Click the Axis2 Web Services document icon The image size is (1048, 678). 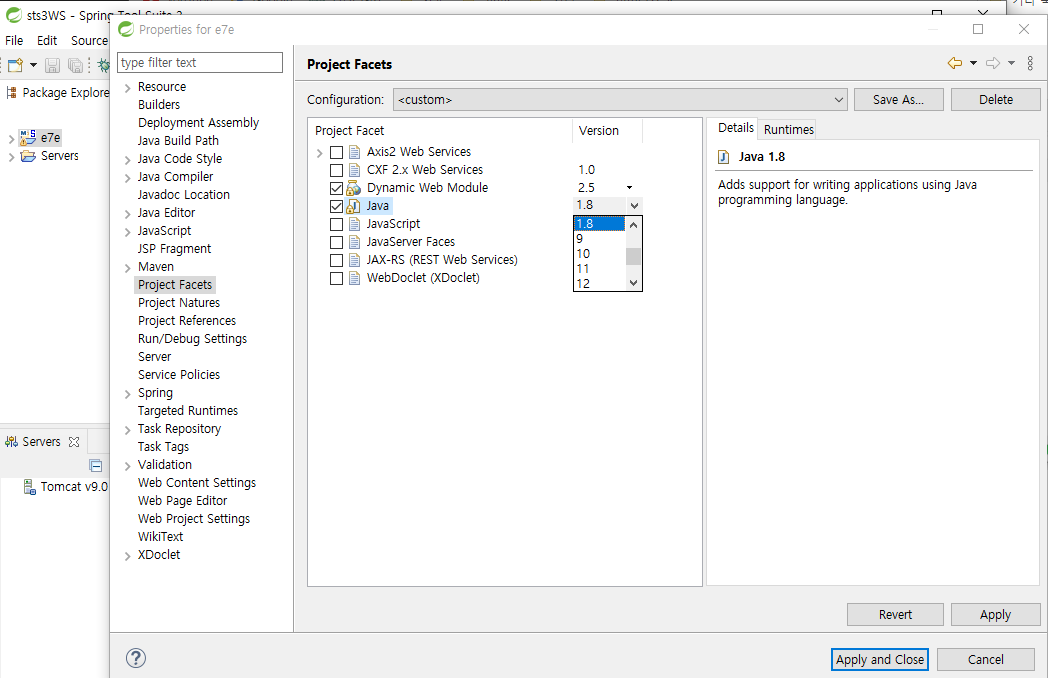click(x=354, y=152)
